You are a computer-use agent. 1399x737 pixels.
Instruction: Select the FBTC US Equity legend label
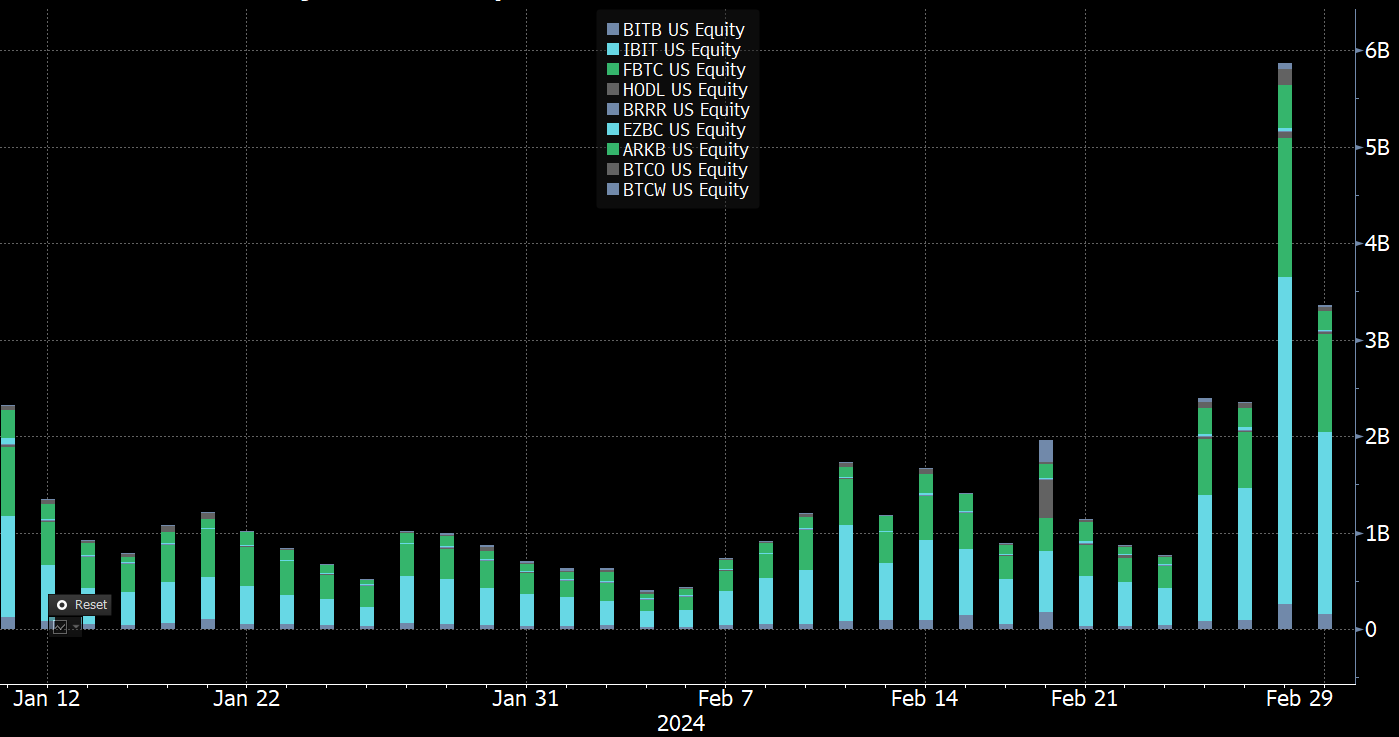683,70
